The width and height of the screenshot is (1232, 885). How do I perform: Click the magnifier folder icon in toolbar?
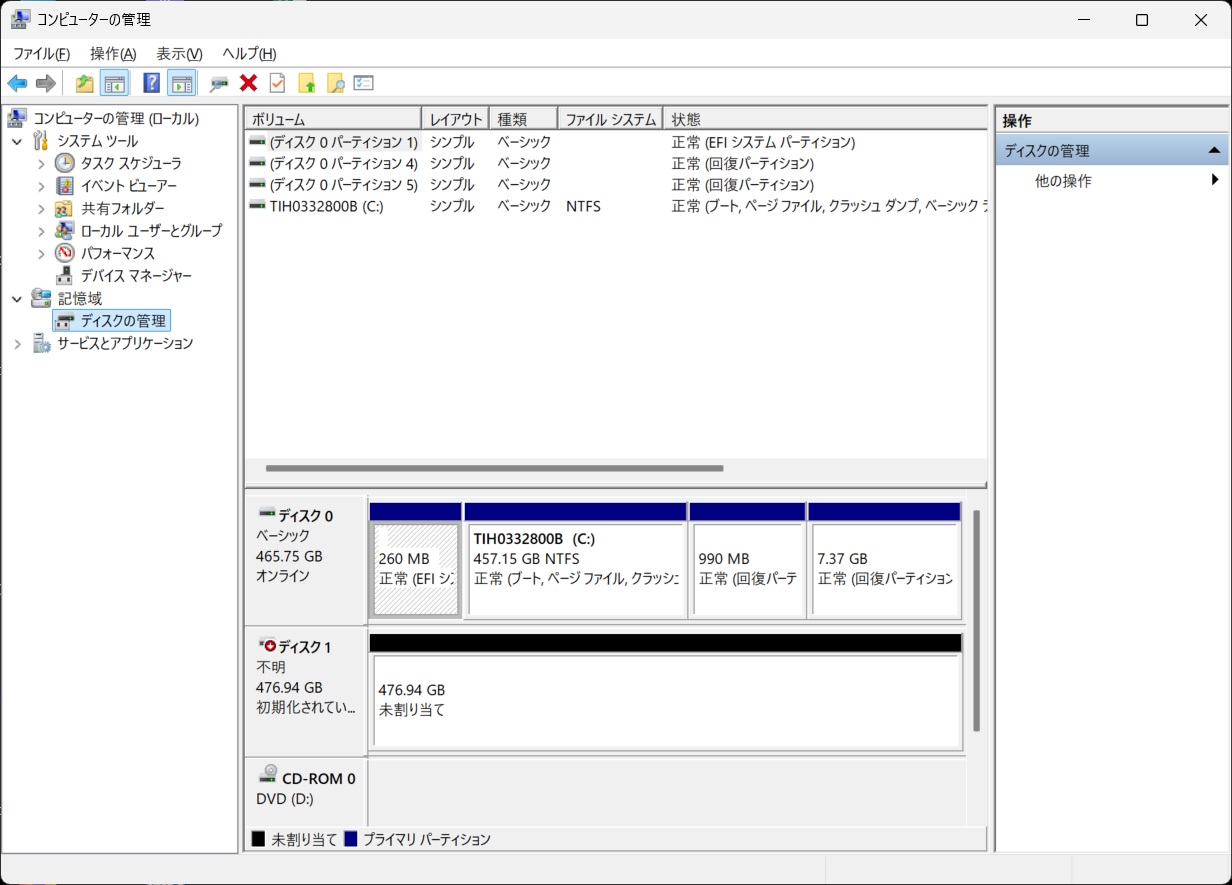pyautogui.click(x=335, y=83)
